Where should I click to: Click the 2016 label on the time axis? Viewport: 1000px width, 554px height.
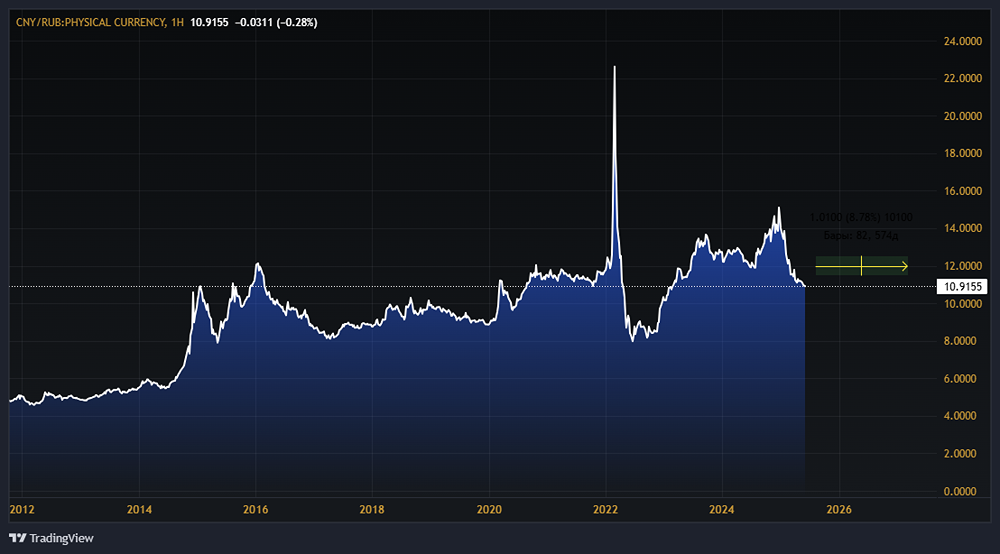[x=256, y=509]
